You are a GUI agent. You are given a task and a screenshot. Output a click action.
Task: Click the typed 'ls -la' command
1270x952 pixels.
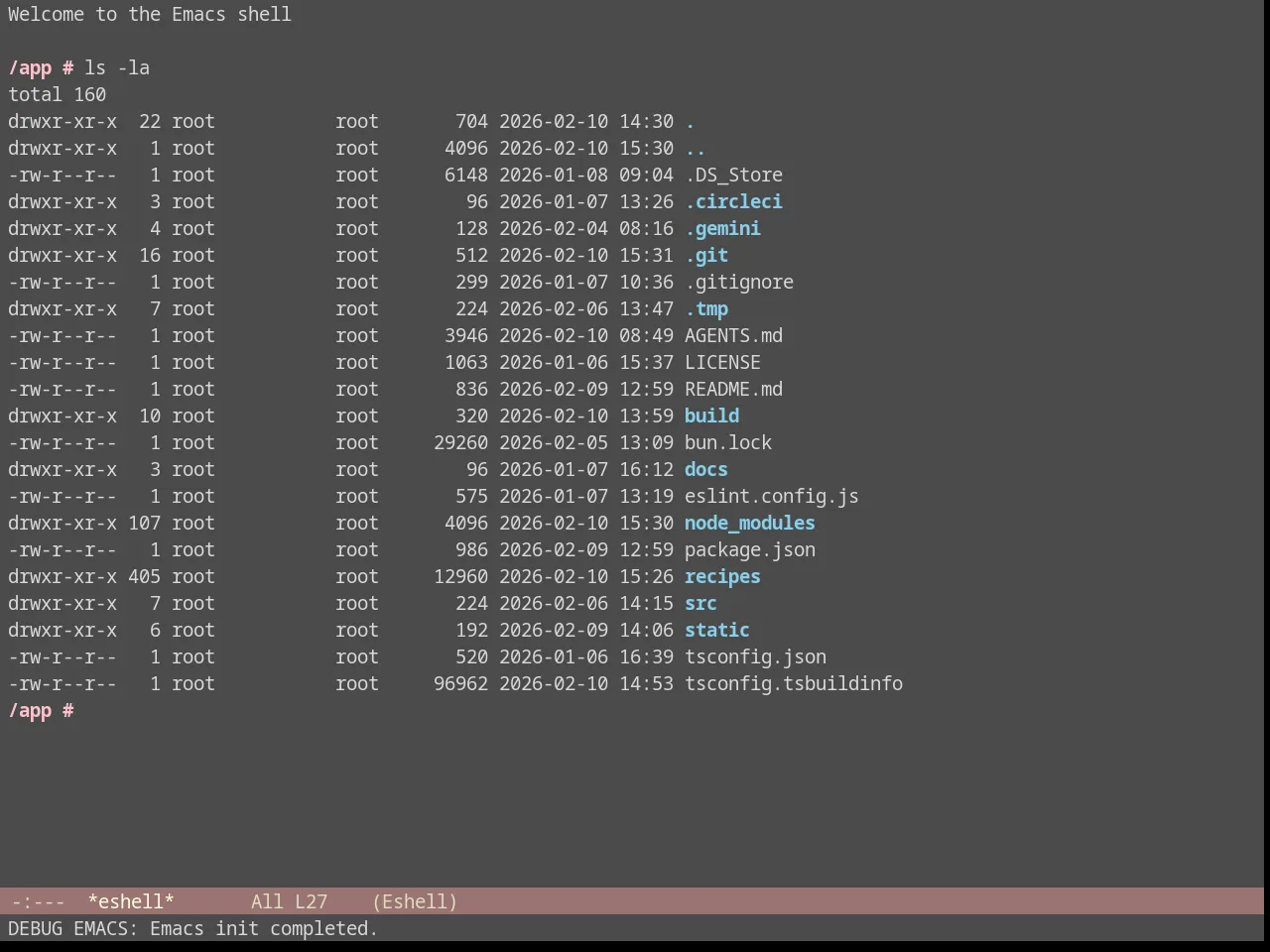tap(117, 67)
